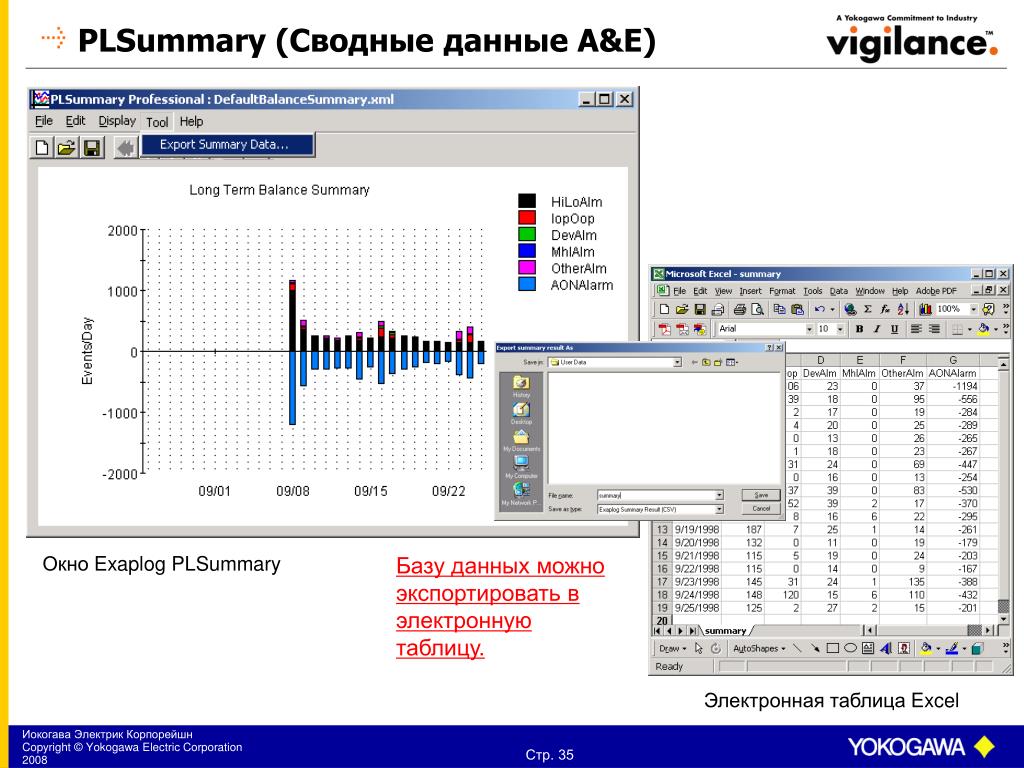Open Save in User Data dropdown

pos(677,362)
